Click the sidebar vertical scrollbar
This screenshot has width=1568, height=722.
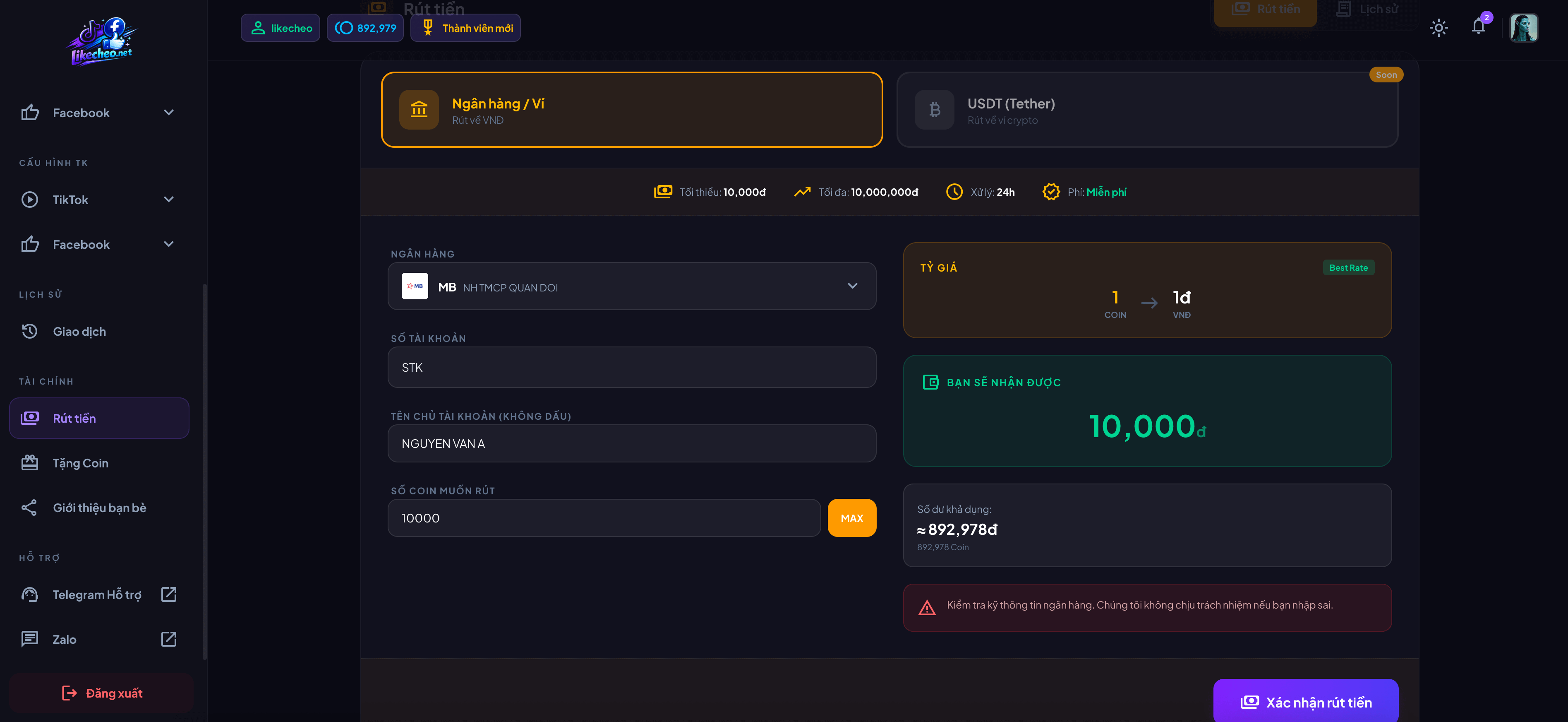click(204, 472)
